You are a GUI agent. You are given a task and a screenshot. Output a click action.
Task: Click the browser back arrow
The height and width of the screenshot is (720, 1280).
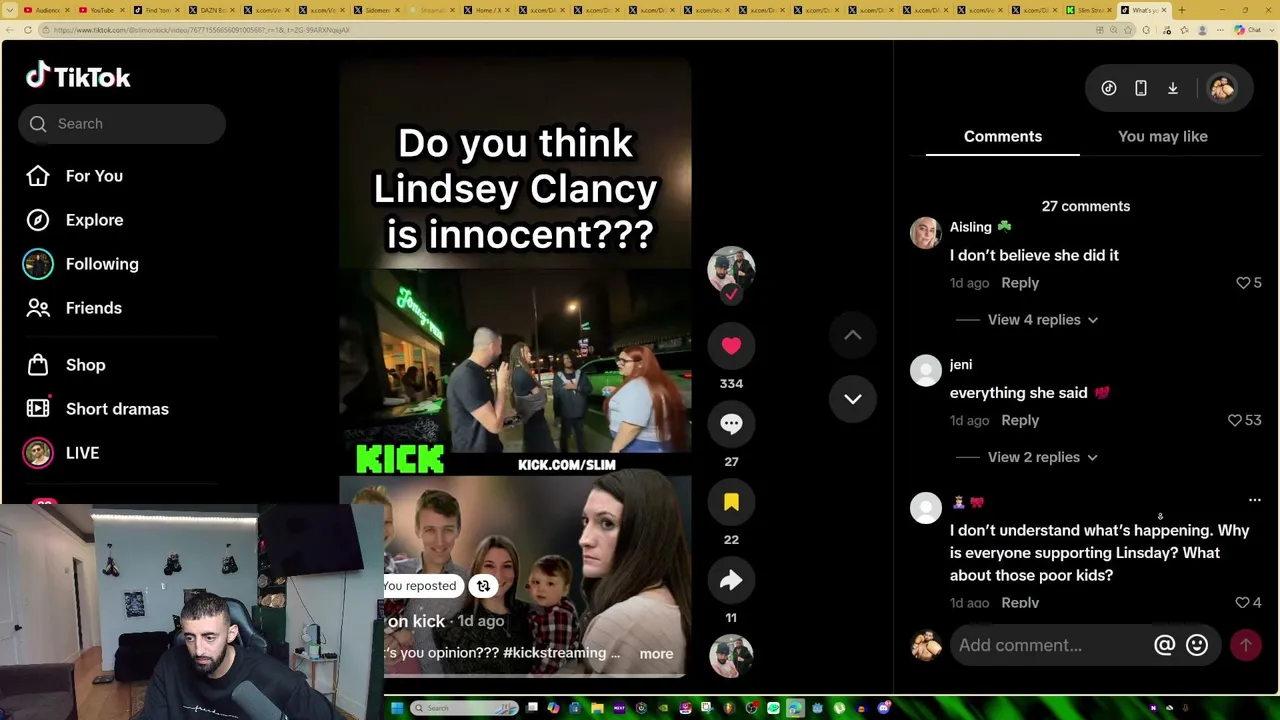(x=12, y=30)
